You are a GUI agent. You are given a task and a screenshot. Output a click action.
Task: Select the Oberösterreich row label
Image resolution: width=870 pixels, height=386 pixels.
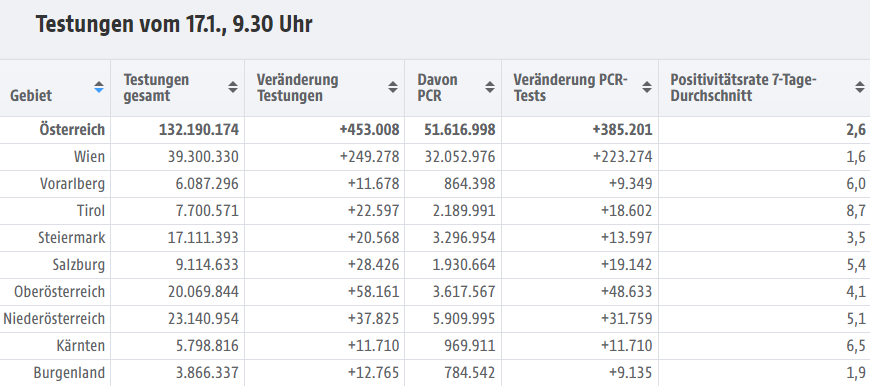point(59,292)
